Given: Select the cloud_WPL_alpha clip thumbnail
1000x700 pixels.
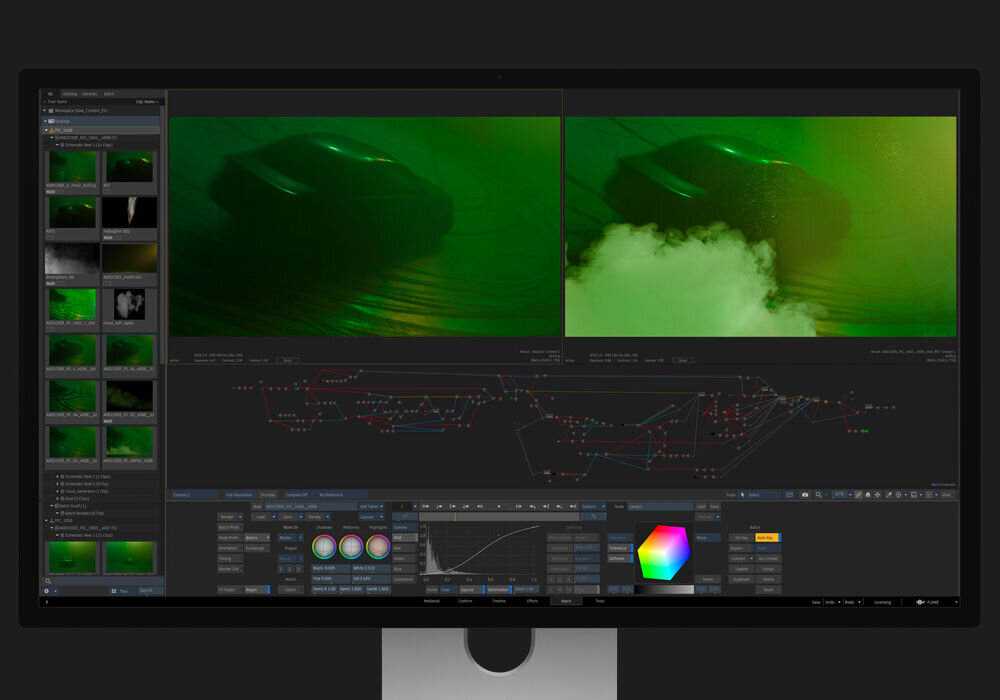Looking at the screenshot, I should point(129,305).
